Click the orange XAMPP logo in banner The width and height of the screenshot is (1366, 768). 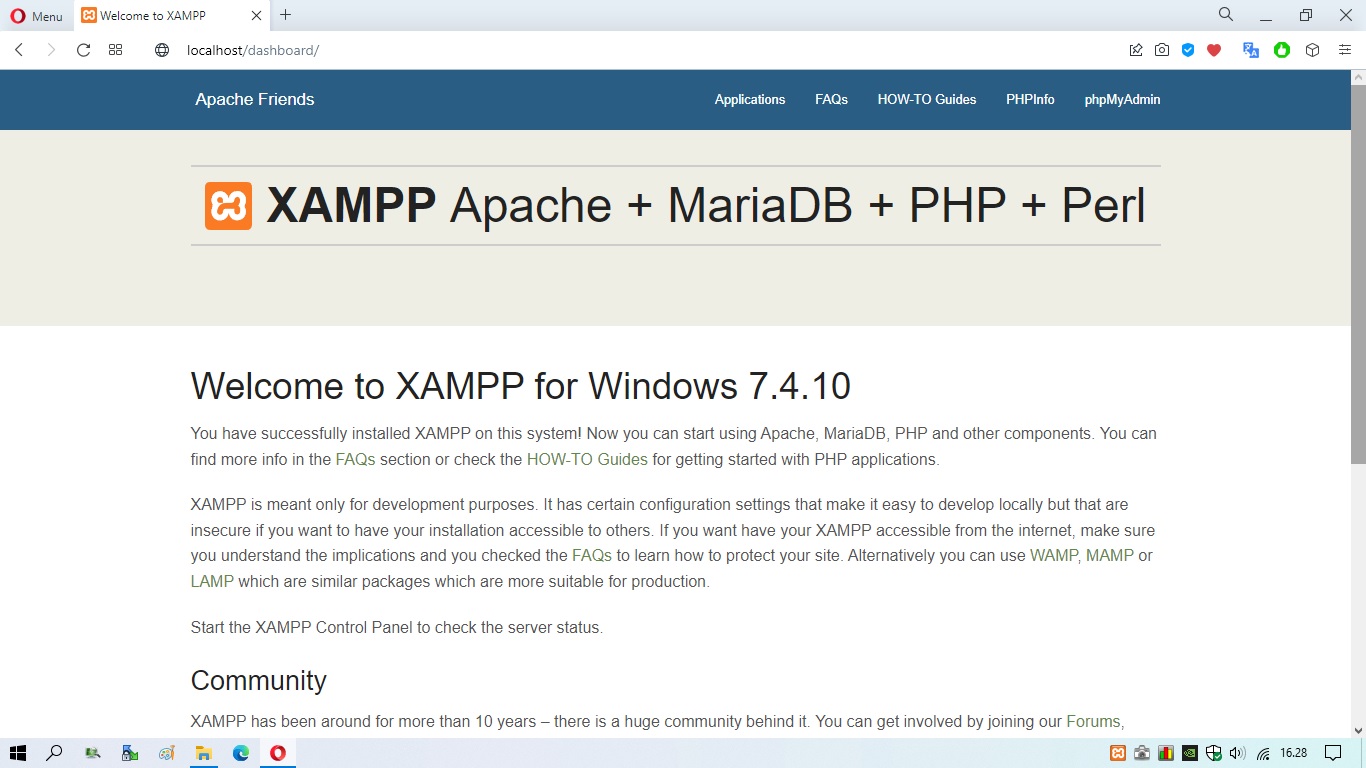(228, 206)
